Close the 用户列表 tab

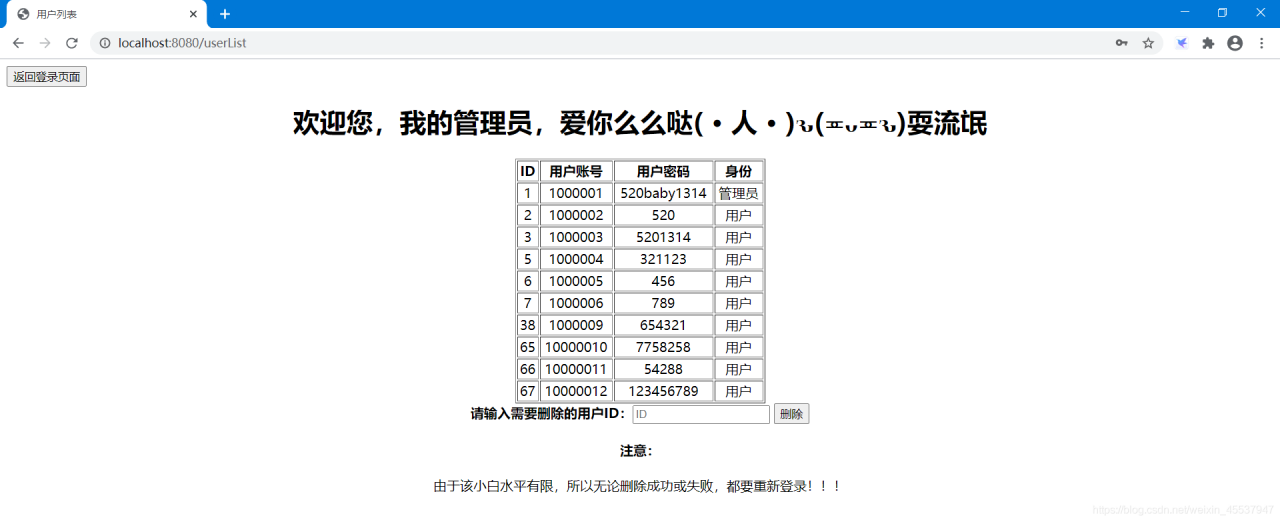pyautogui.click(x=192, y=14)
